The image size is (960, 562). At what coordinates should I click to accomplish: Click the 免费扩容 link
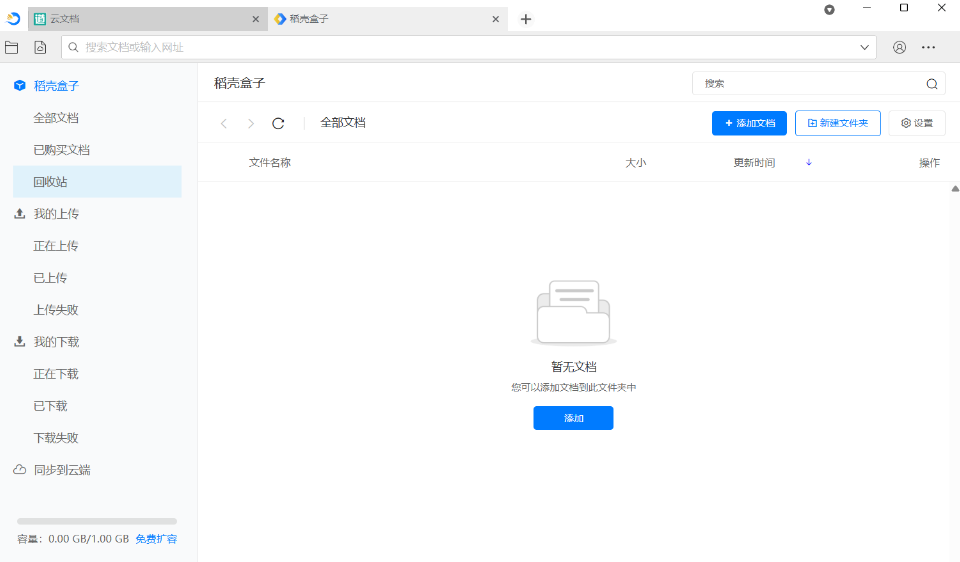point(156,539)
